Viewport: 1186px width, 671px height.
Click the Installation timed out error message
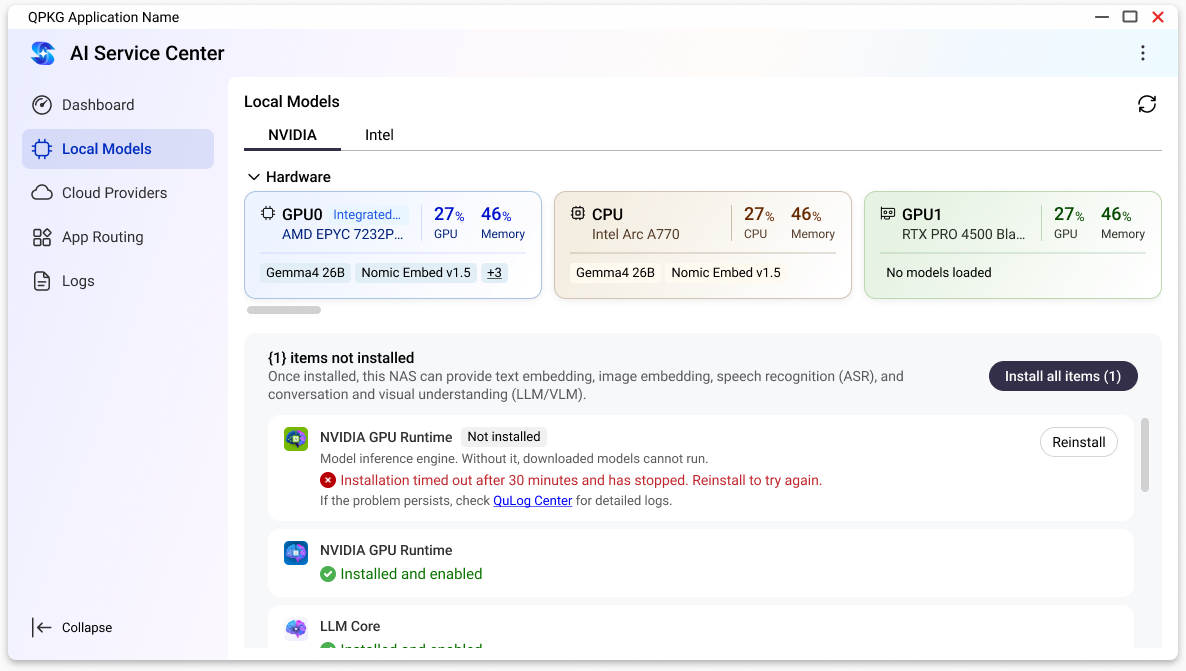pos(581,480)
